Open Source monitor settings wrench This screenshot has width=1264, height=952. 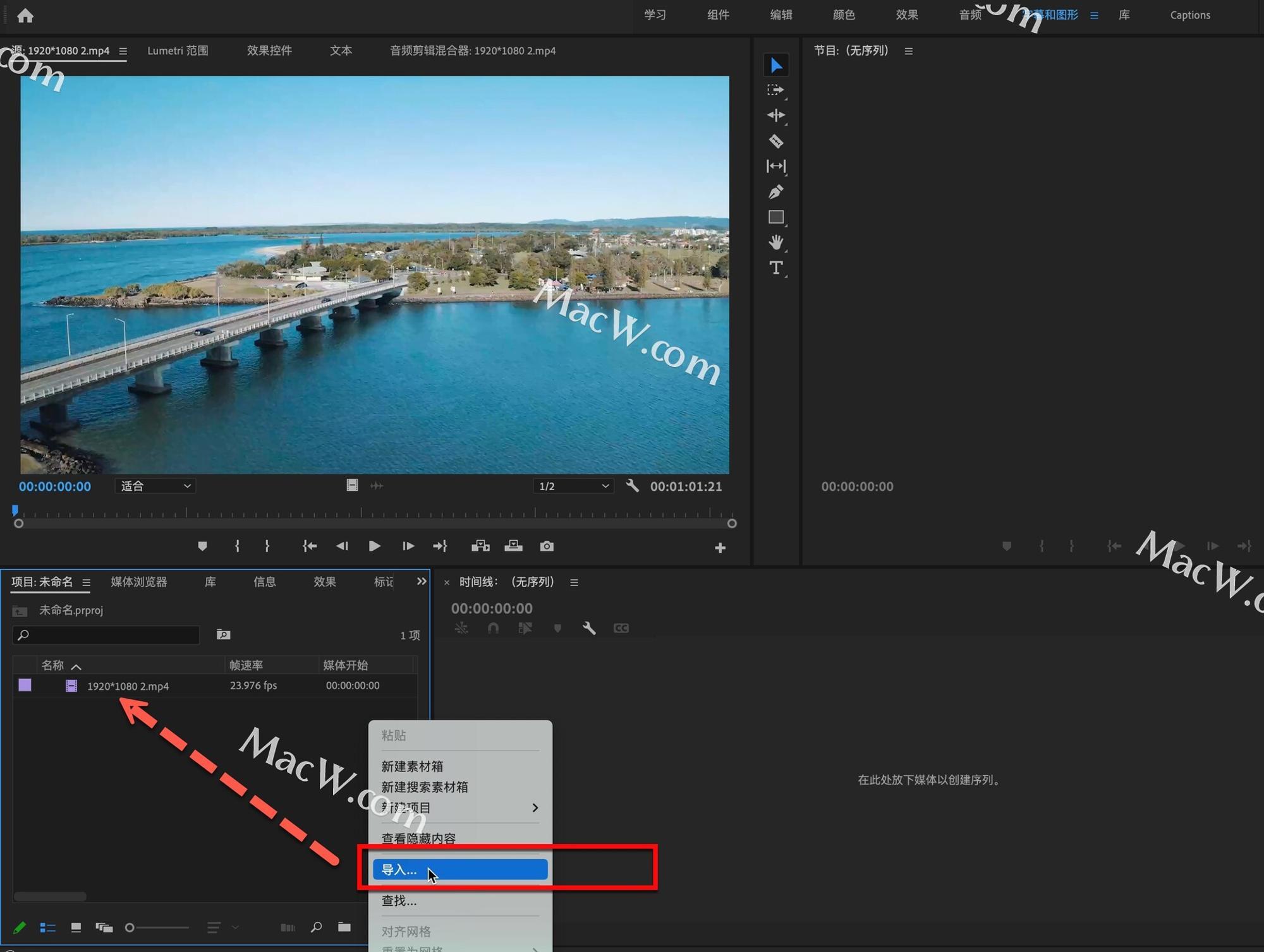pyautogui.click(x=632, y=486)
